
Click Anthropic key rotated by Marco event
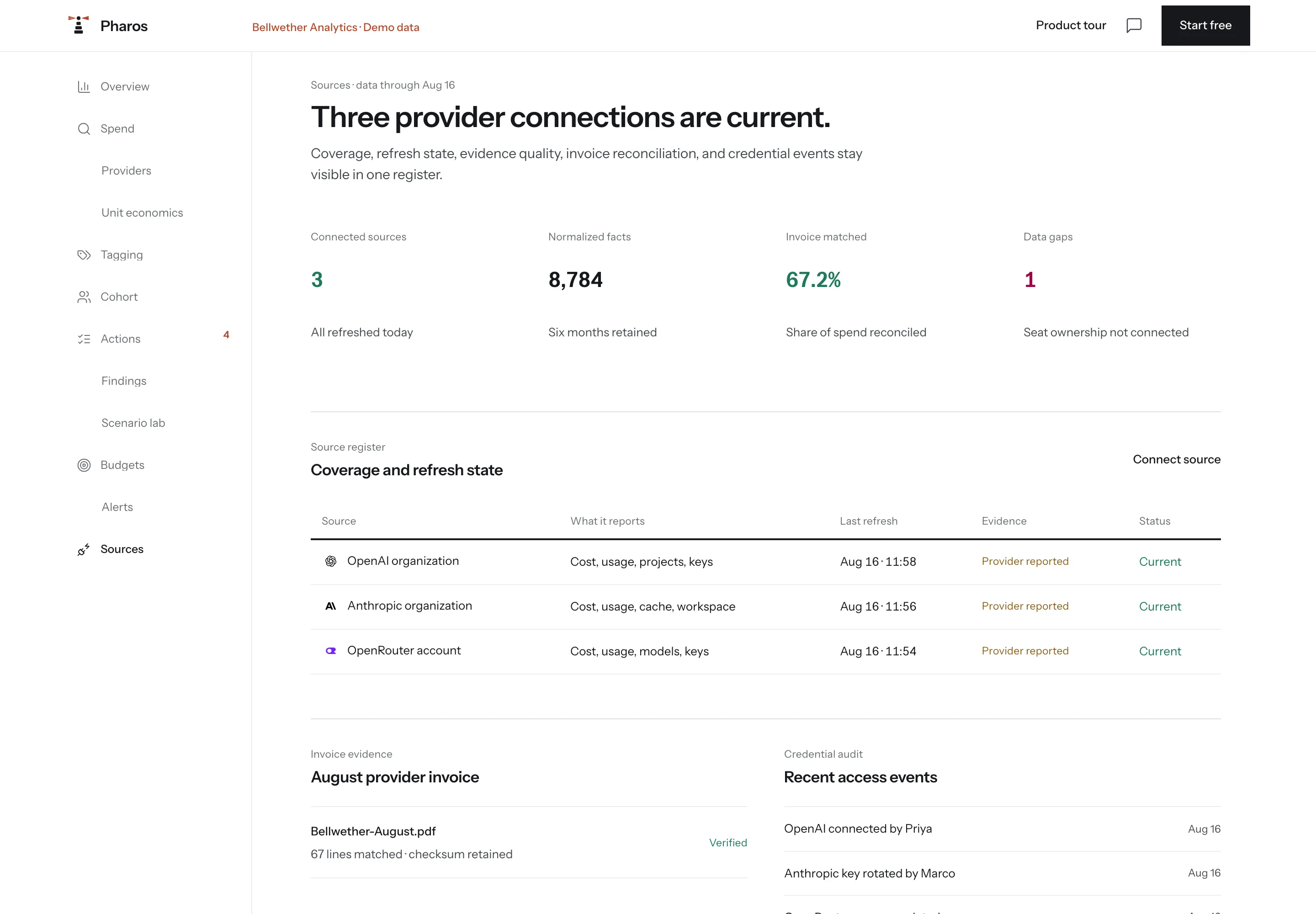[x=869, y=873]
